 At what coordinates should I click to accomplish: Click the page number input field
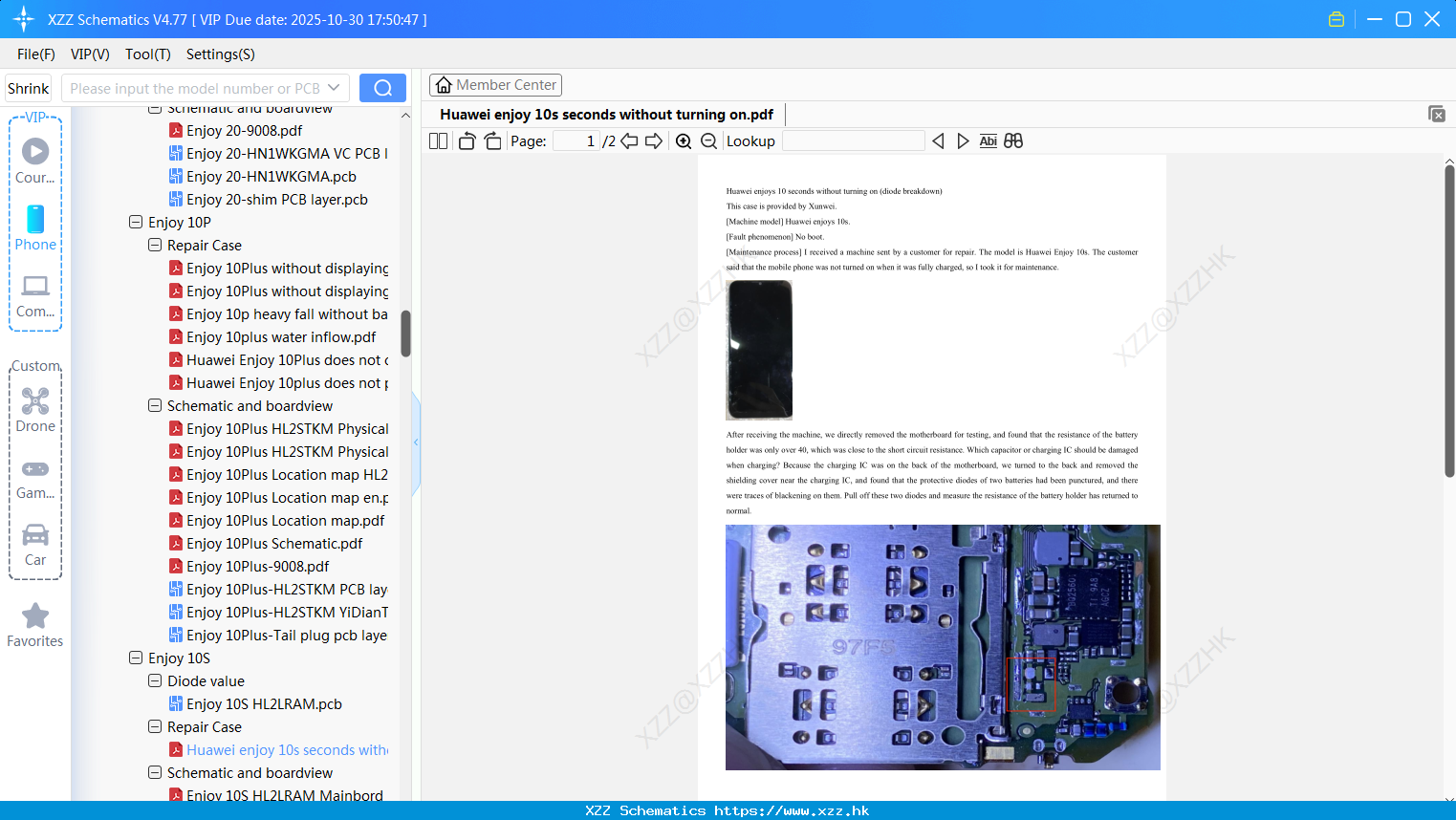(576, 141)
